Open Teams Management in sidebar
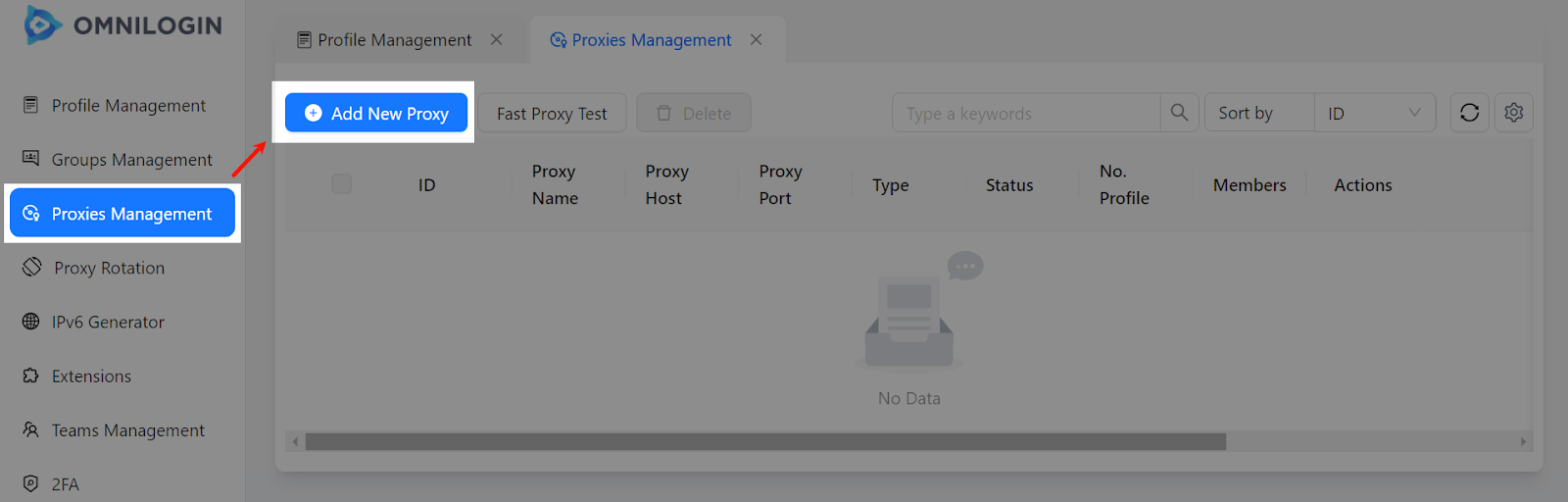The image size is (1568, 502). (x=127, y=430)
